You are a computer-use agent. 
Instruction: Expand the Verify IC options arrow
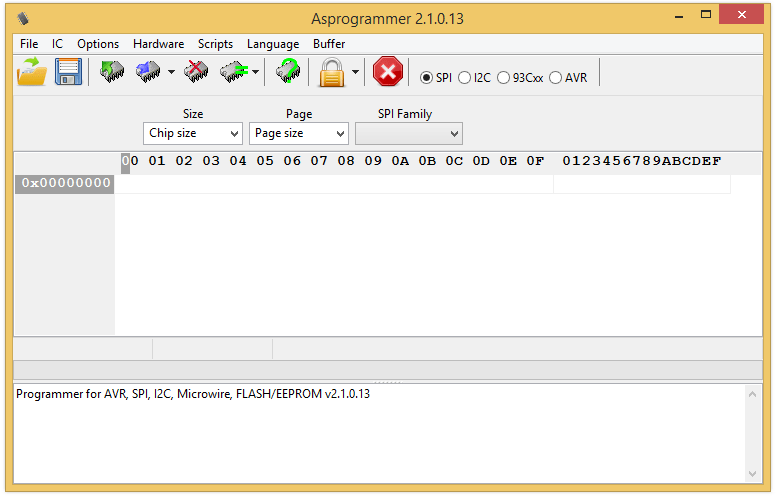click(255, 72)
